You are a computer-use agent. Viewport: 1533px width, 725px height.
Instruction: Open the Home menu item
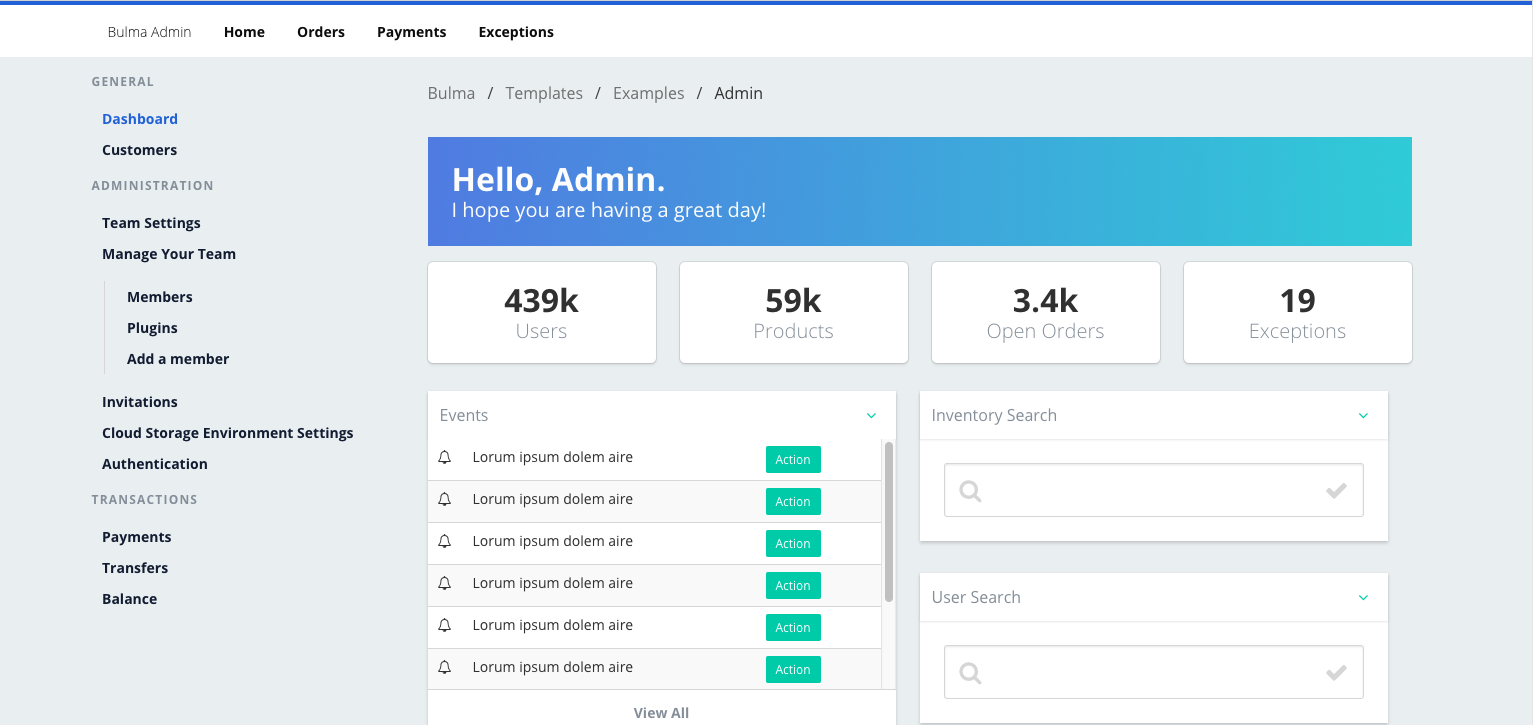point(244,31)
